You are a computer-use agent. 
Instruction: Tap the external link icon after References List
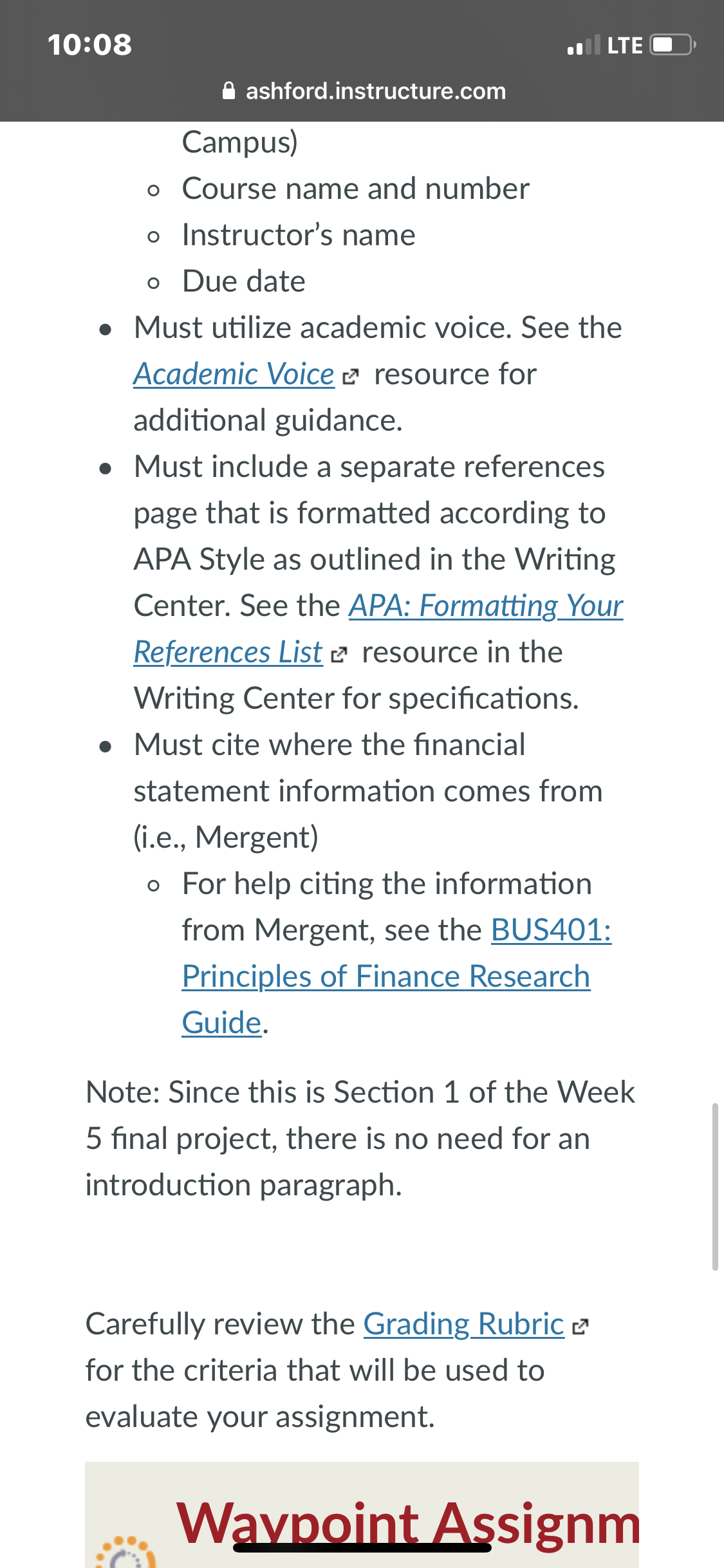tap(338, 655)
